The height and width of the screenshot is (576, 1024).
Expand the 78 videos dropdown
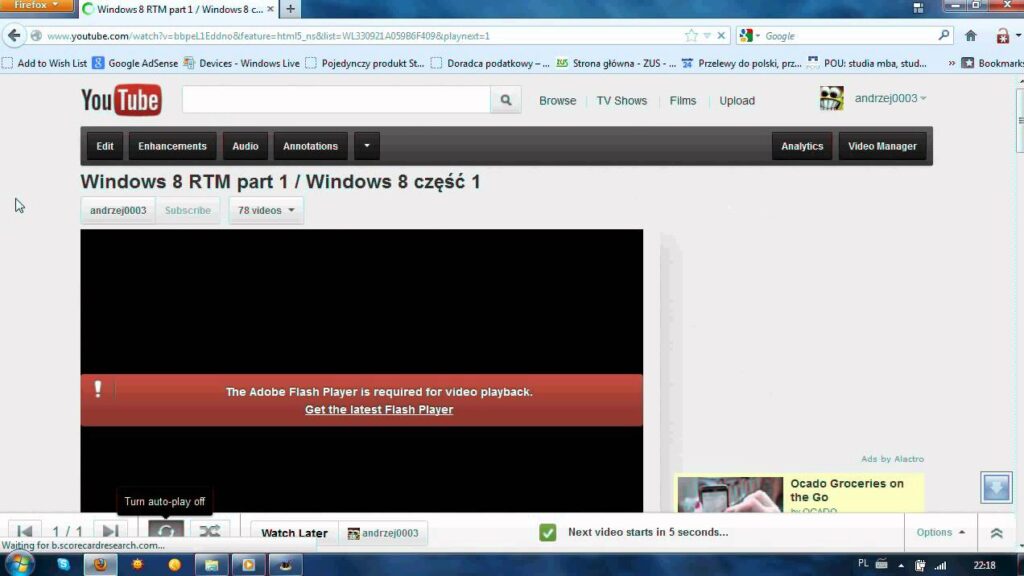point(266,211)
